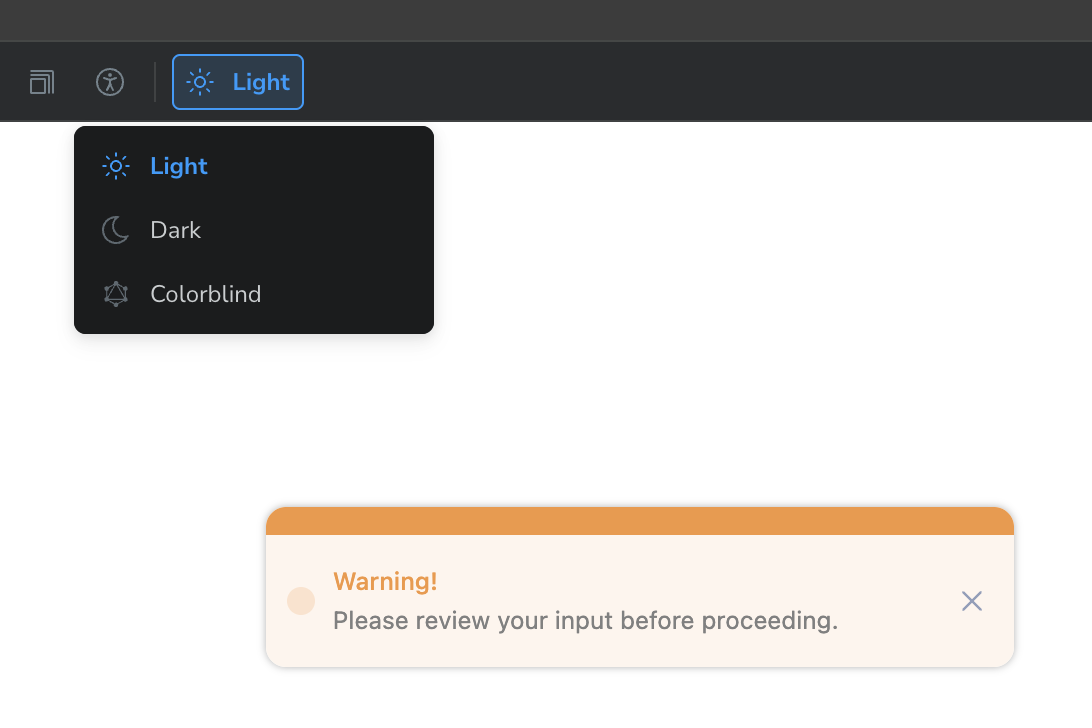Click the dark title bar at top
The image size is (1092, 728).
pyautogui.click(x=546, y=20)
